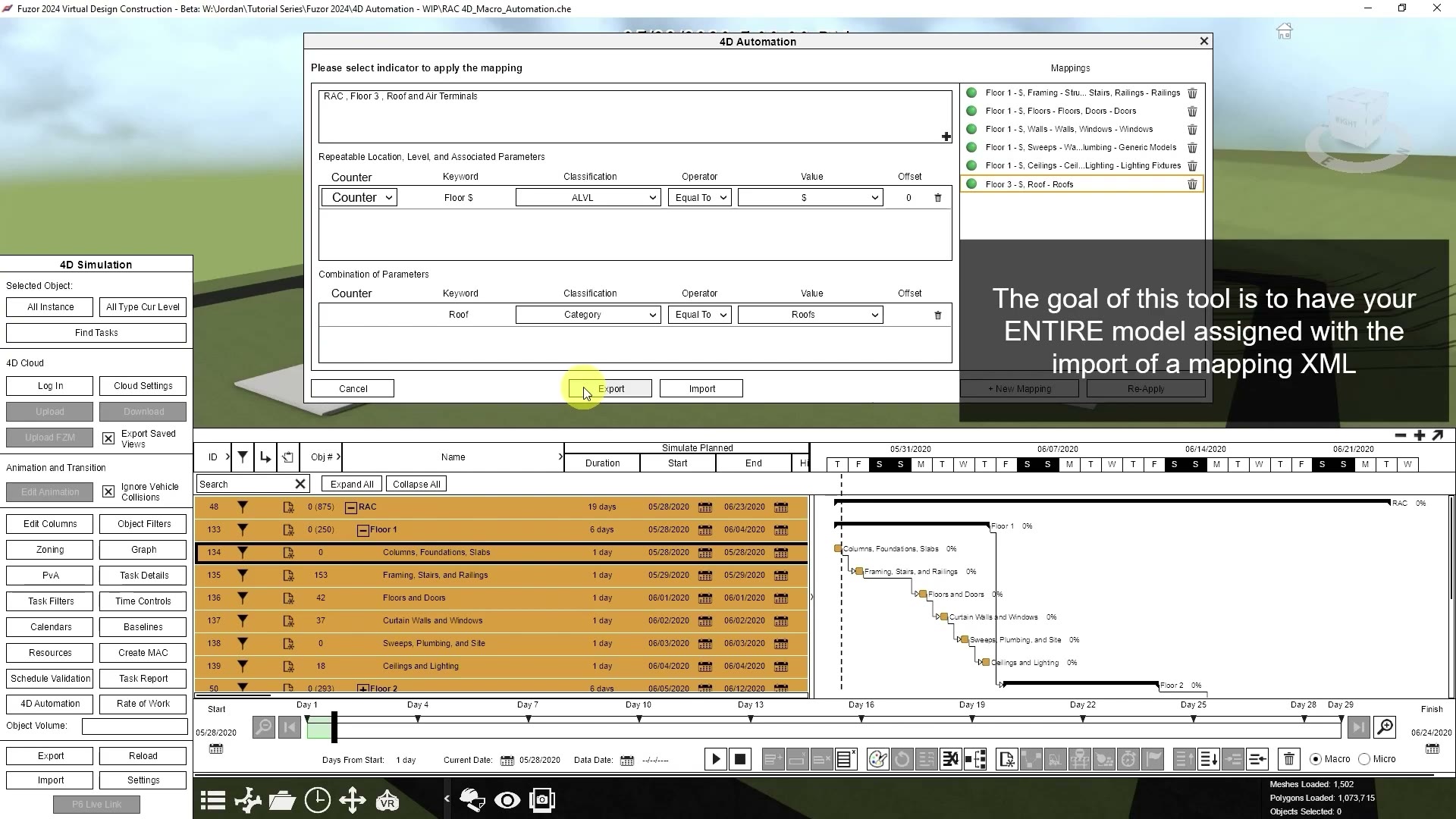1456x819 pixels.
Task: Open the Baselines panel
Action: coord(143,626)
